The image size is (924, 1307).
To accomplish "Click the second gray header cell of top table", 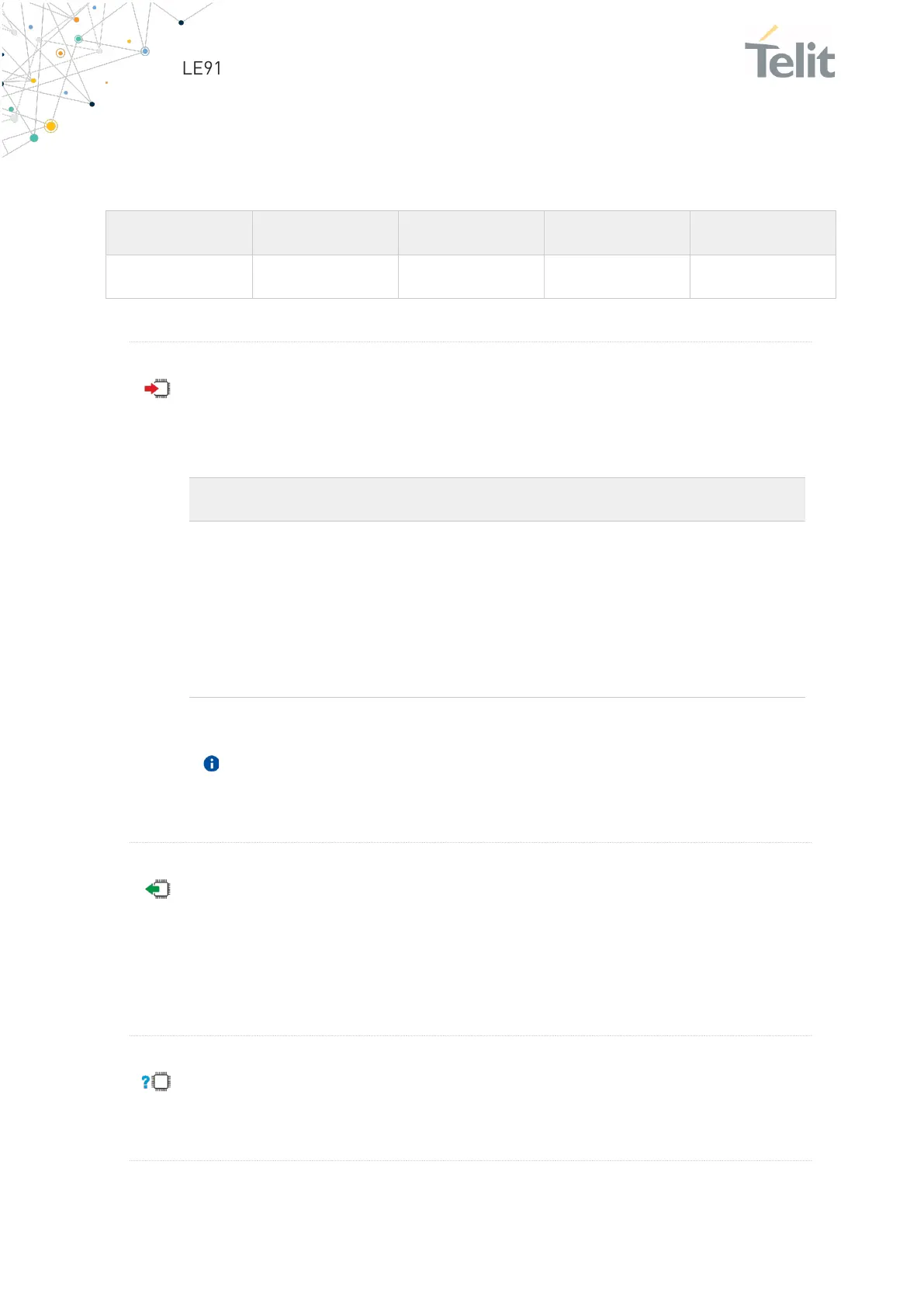I will pos(325,233).
